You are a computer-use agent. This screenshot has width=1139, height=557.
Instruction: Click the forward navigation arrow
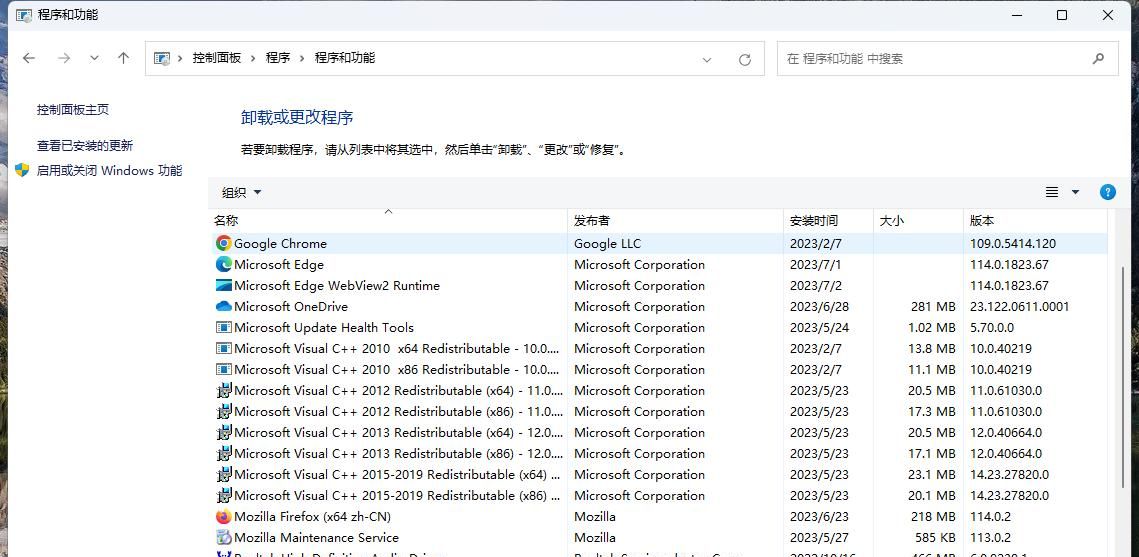click(64, 58)
